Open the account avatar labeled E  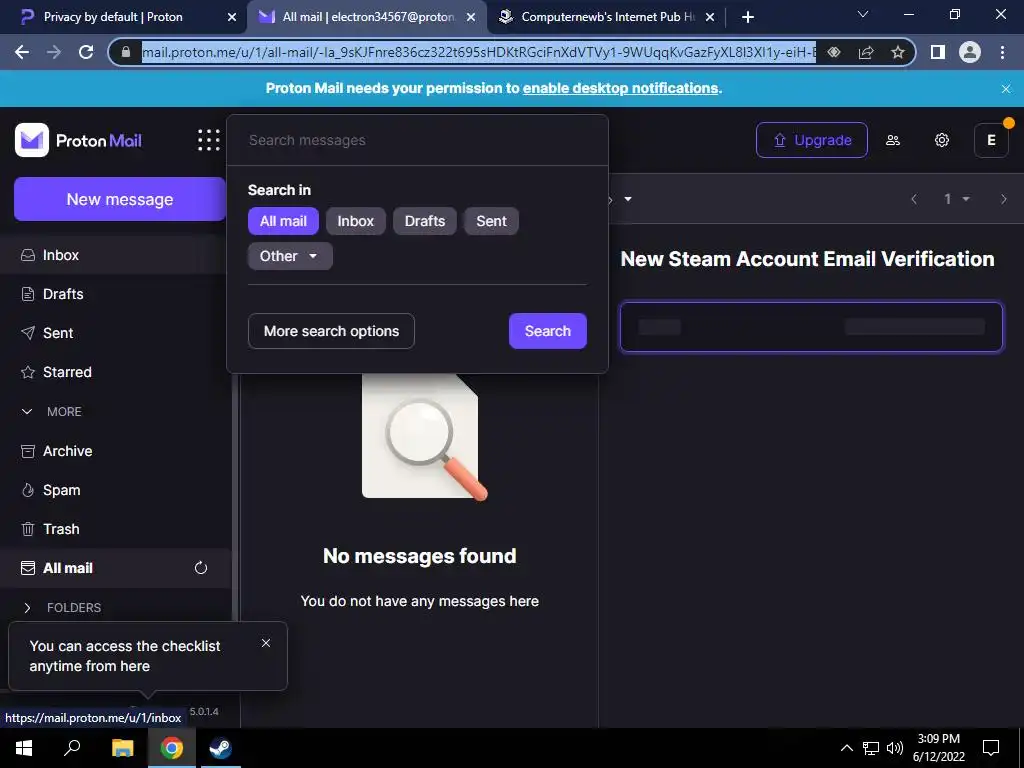click(991, 140)
